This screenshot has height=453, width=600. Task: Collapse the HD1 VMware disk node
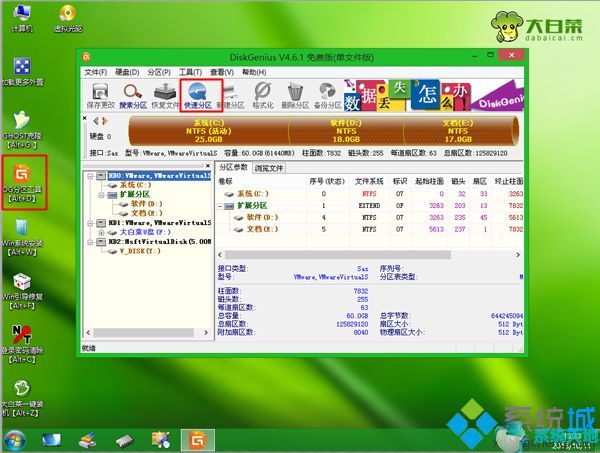pos(90,223)
